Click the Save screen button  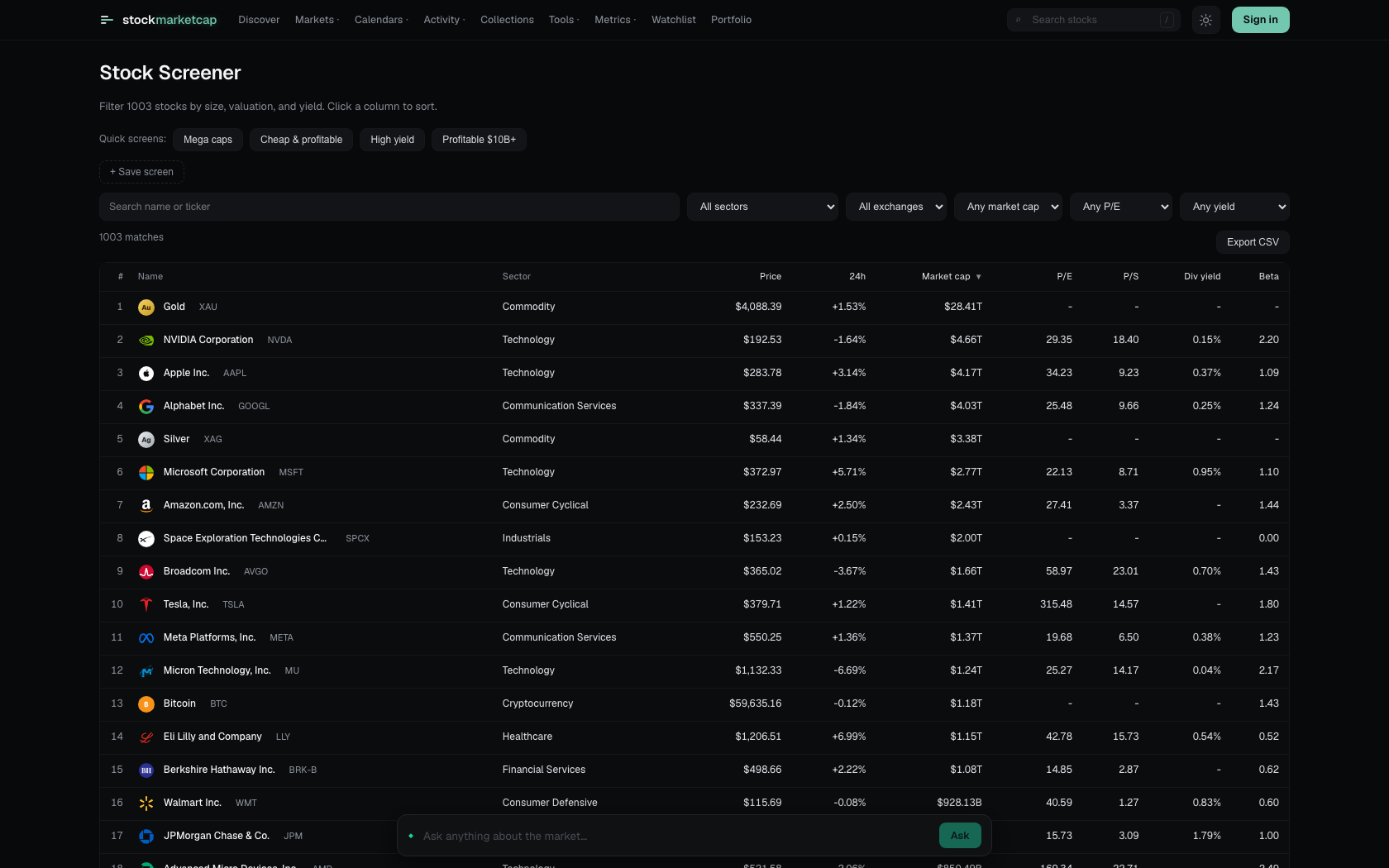(141, 172)
